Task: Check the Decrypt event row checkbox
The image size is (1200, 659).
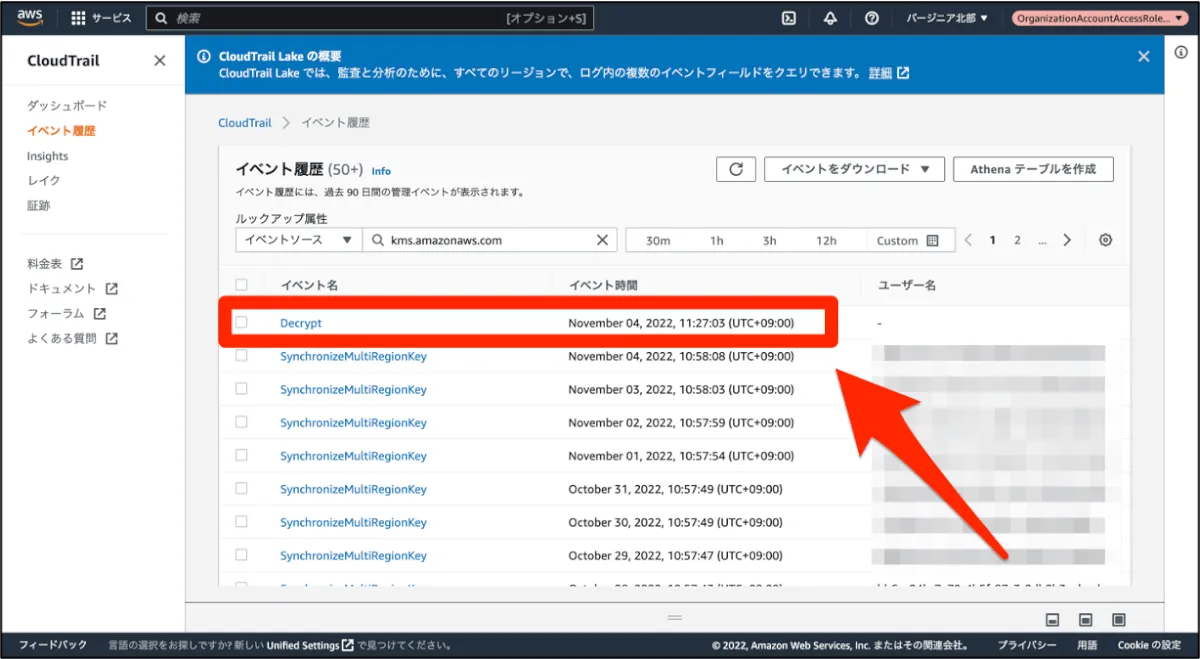Action: tap(241, 323)
